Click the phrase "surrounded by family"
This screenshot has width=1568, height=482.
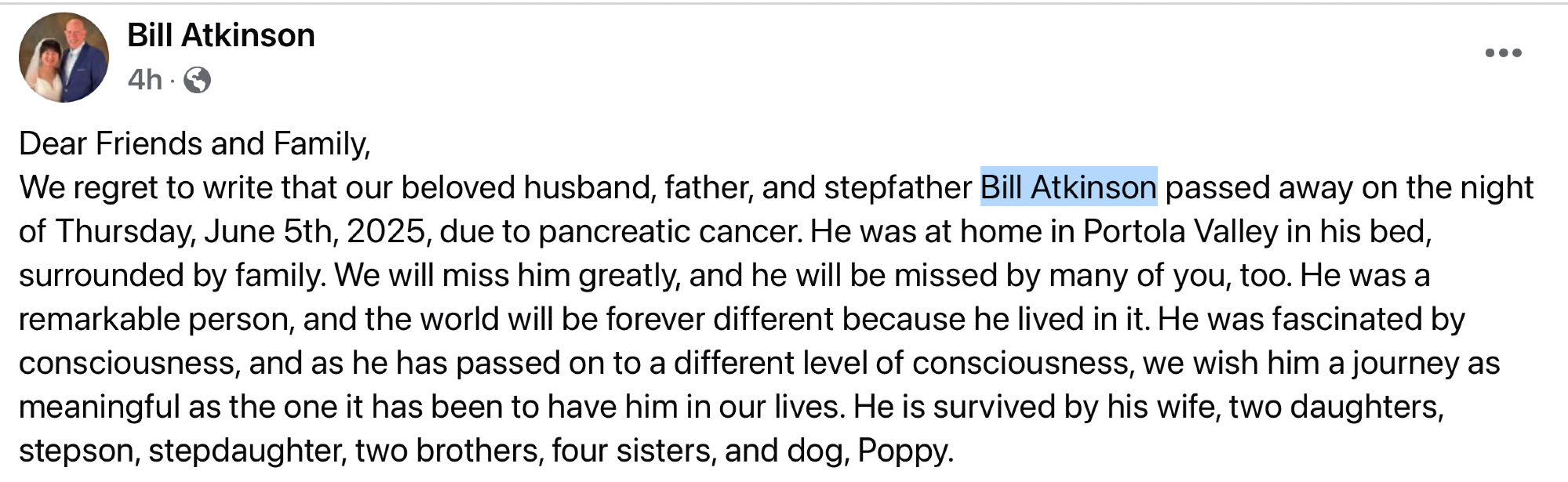click(171, 275)
